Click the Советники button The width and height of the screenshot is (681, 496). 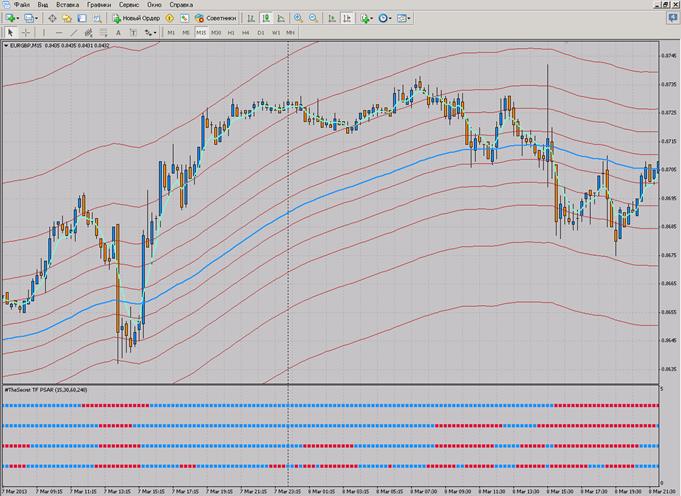[215, 18]
